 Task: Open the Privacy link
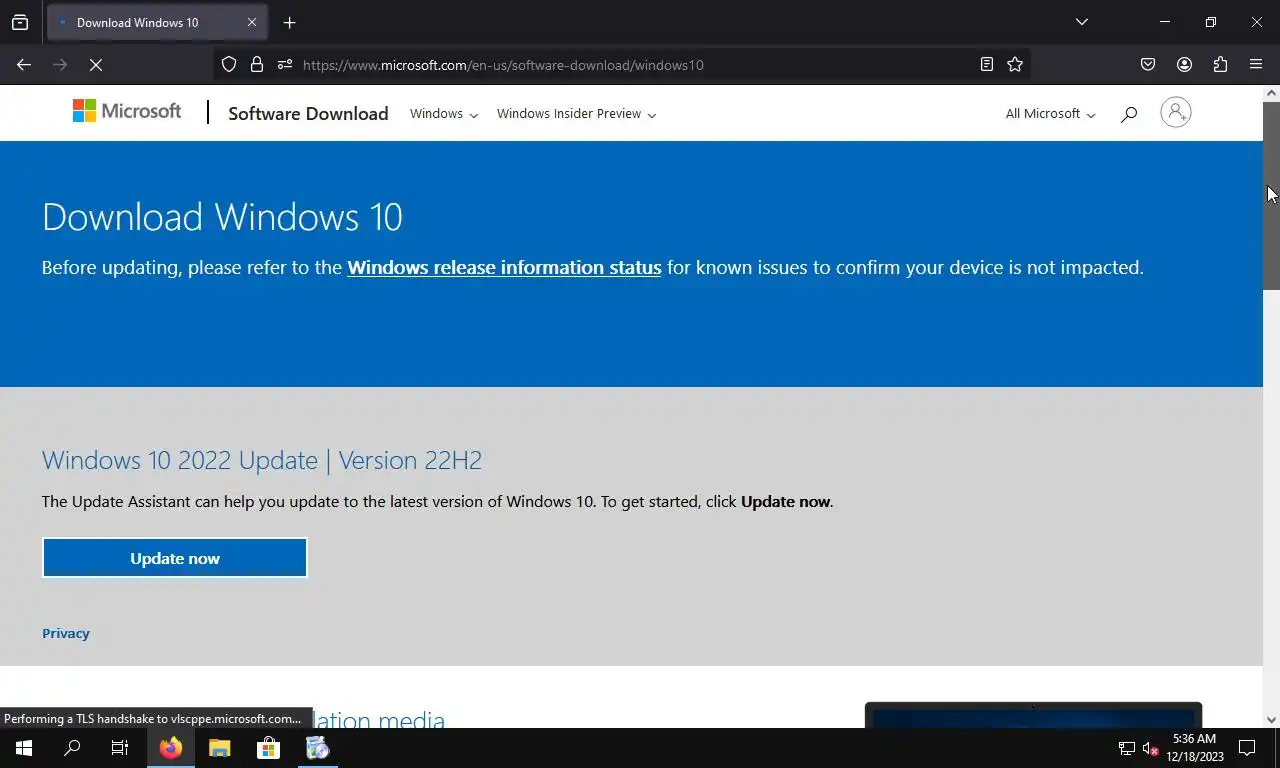coord(66,633)
